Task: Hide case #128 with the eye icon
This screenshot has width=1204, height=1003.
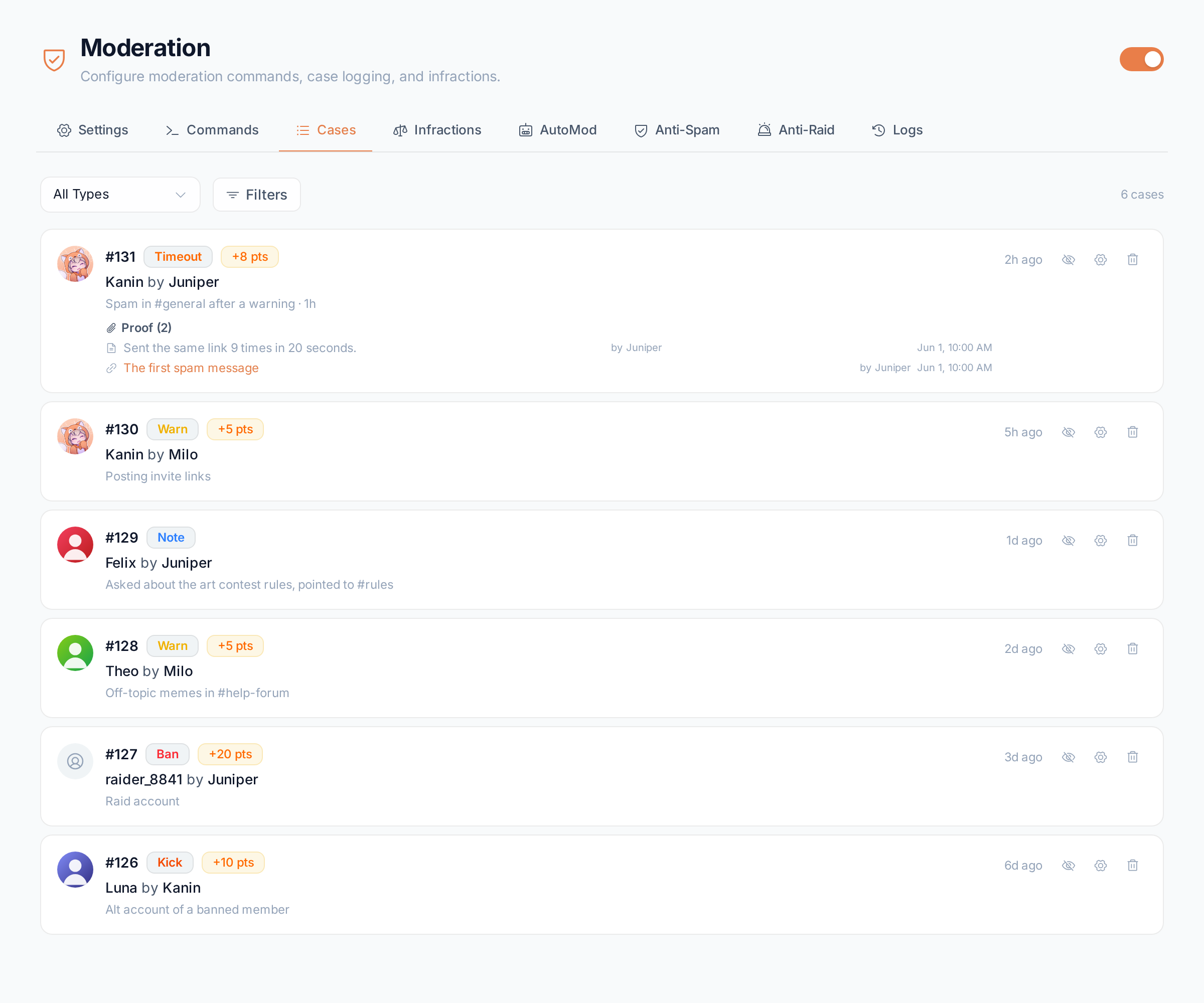Action: 1068,649
